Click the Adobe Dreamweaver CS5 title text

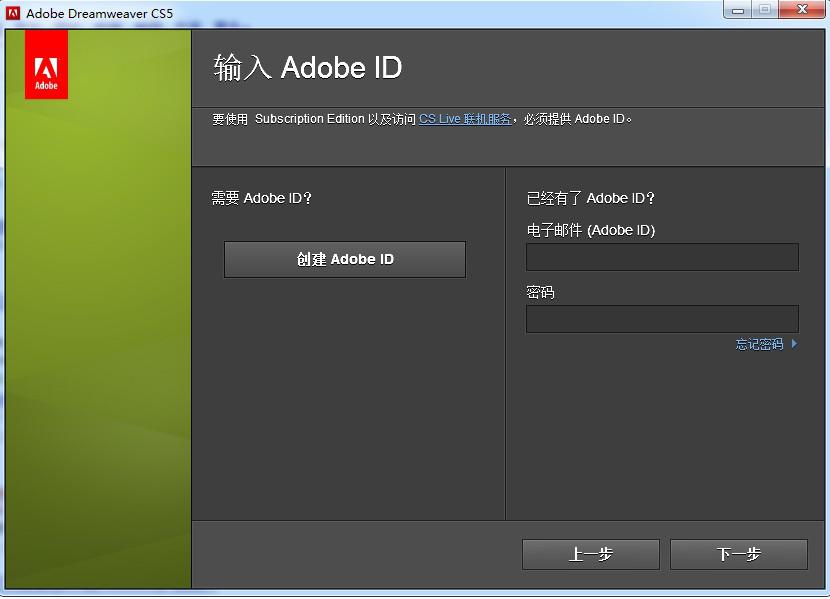[x=100, y=14]
